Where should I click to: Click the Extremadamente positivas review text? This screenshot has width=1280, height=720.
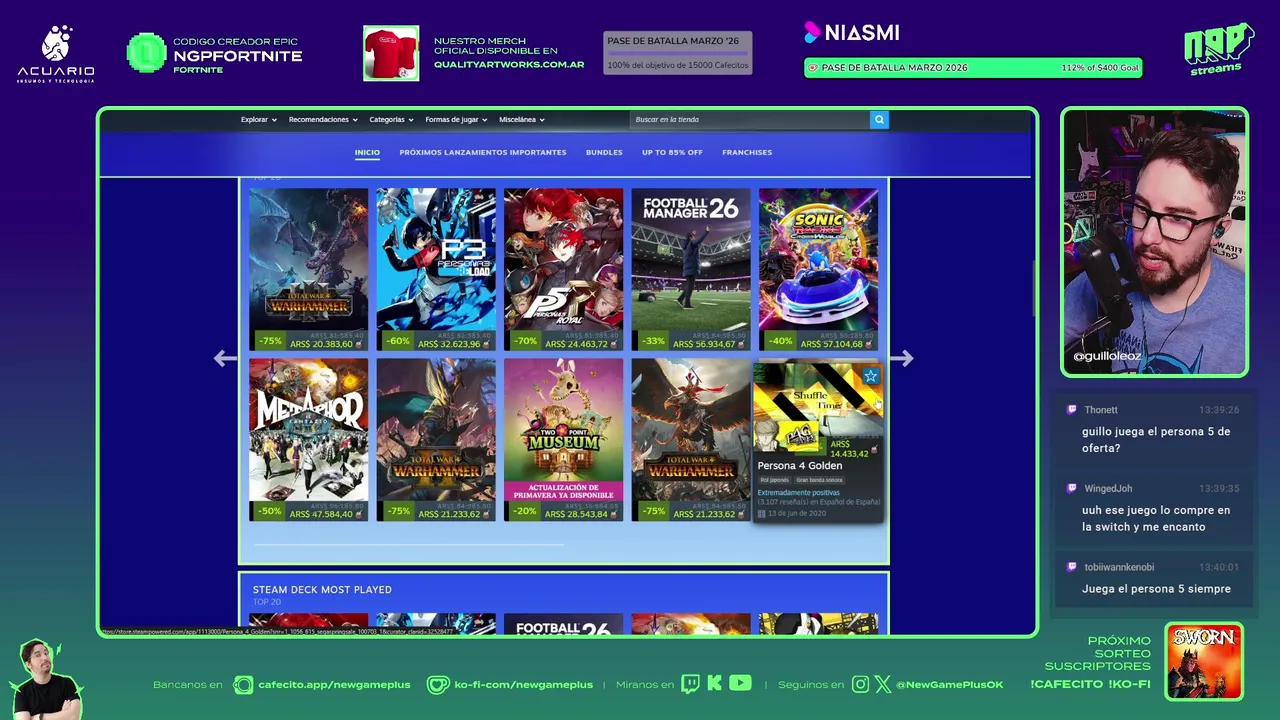pos(798,493)
